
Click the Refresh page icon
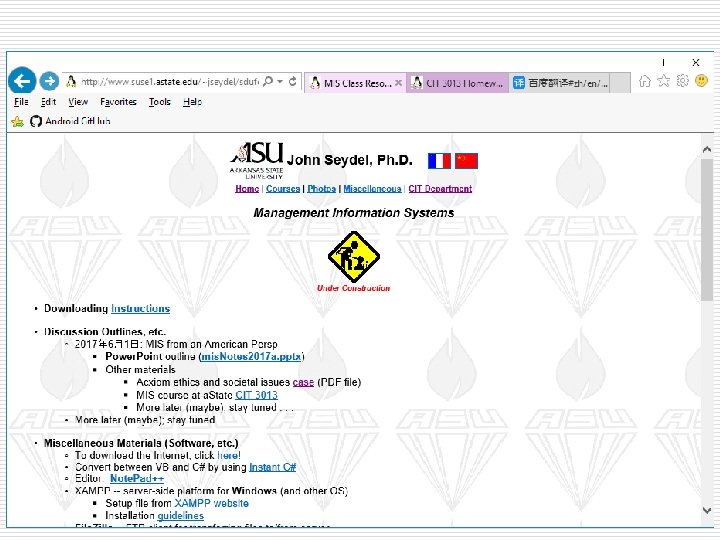292,81
